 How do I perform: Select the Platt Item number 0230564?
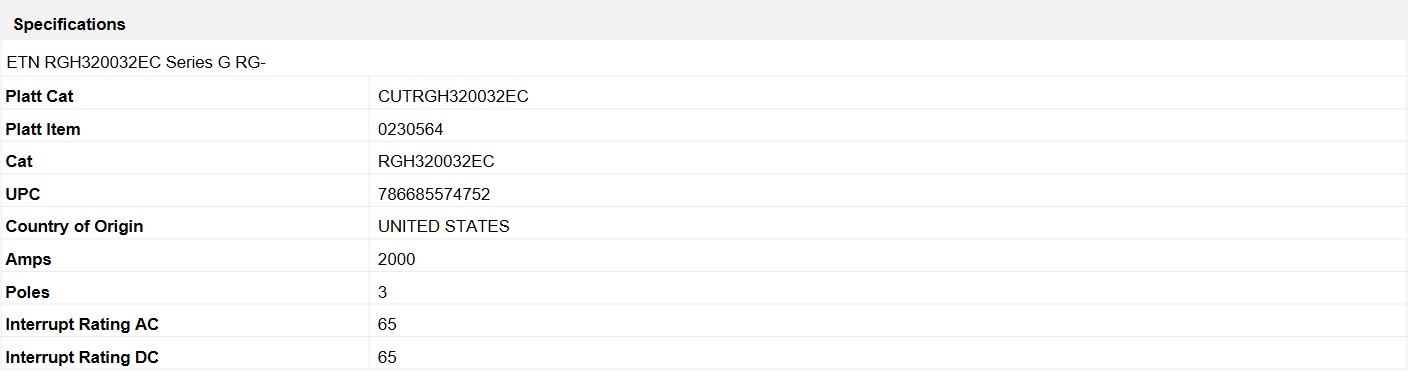(x=410, y=129)
